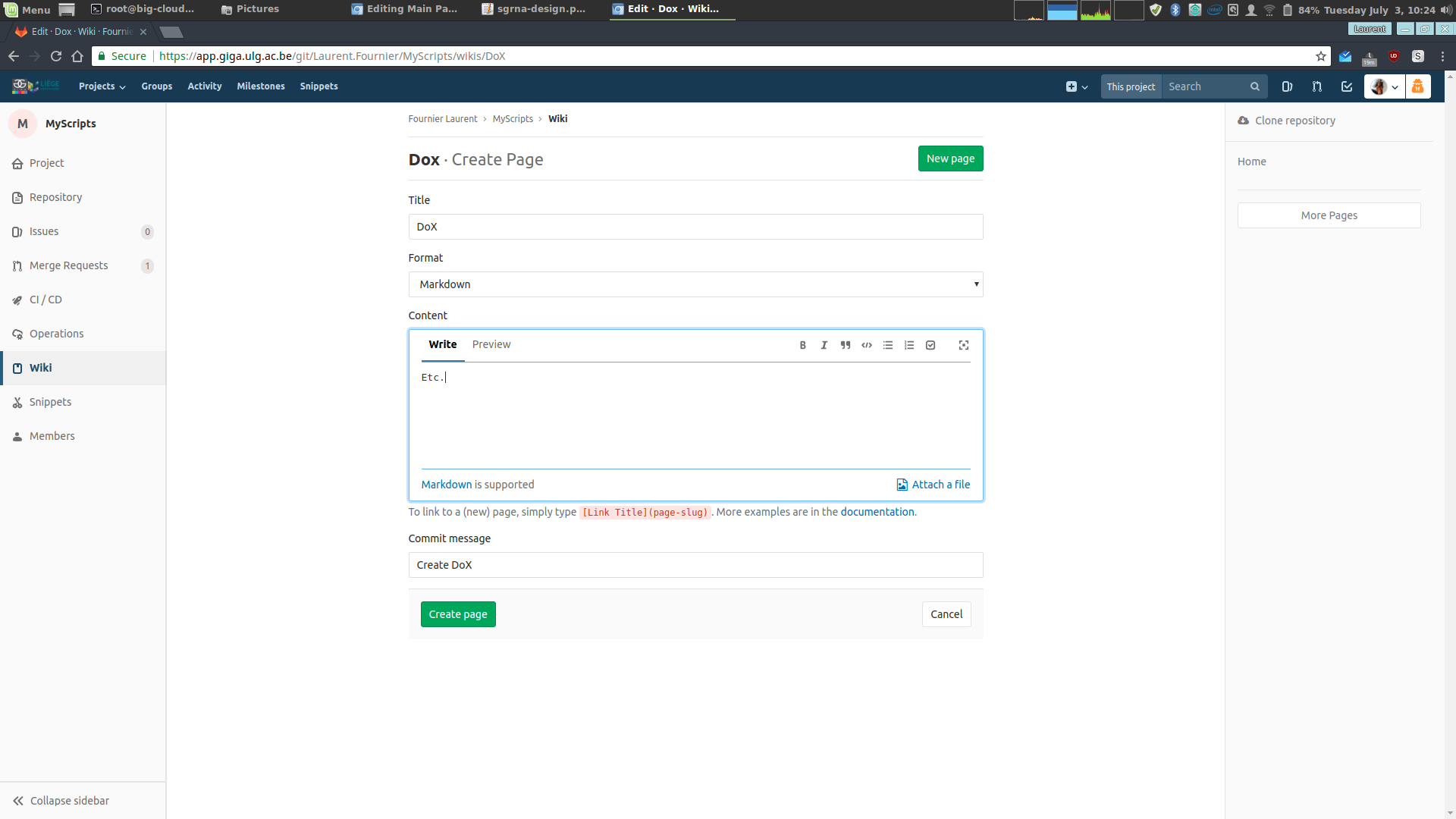Screen dimensions: 1456x819
Task: Add a numbered list in editor
Action: pyautogui.click(x=908, y=345)
